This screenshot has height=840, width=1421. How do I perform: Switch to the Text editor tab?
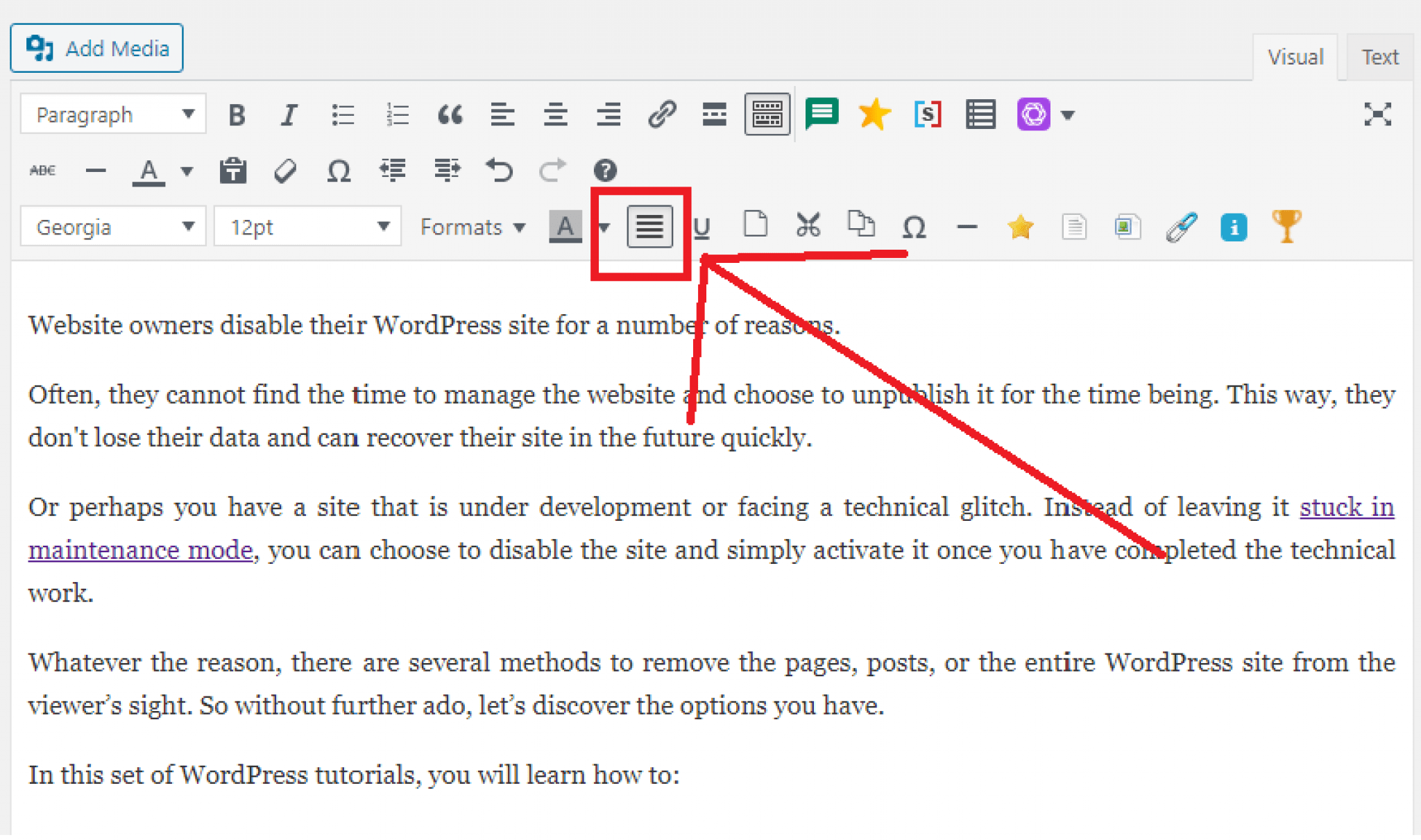pos(1379,57)
